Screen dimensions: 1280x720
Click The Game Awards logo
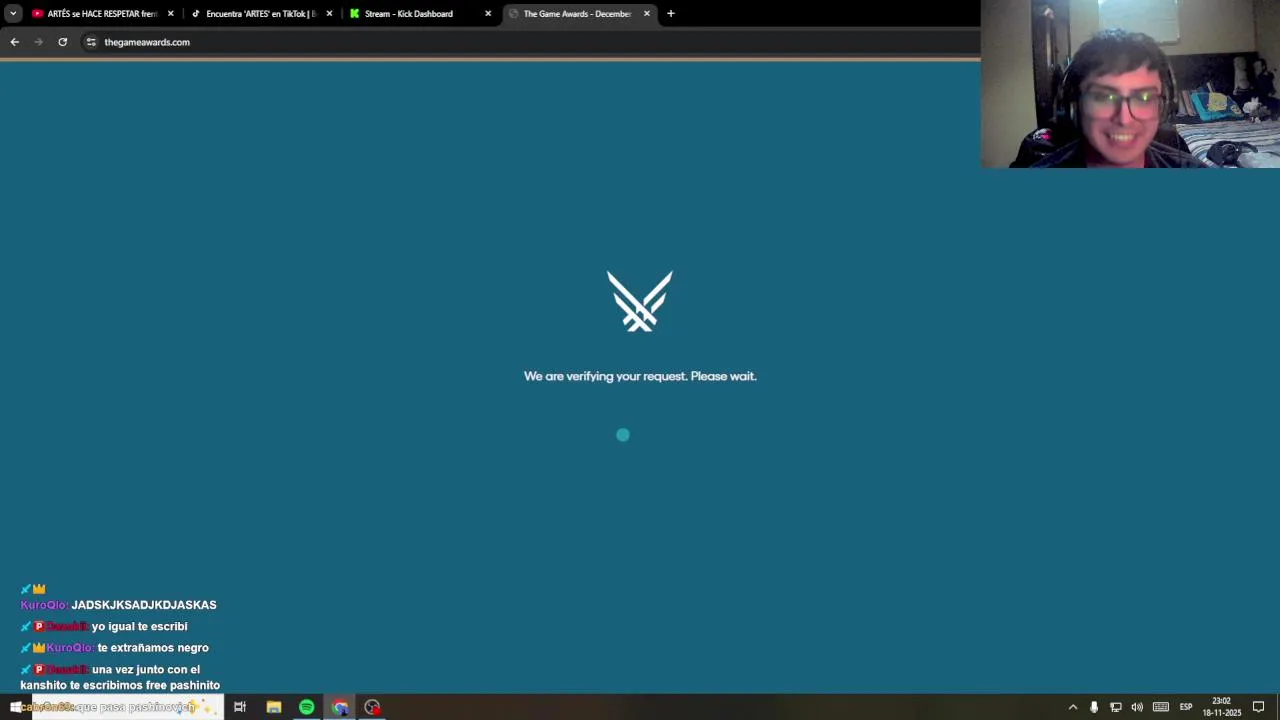[x=640, y=301]
